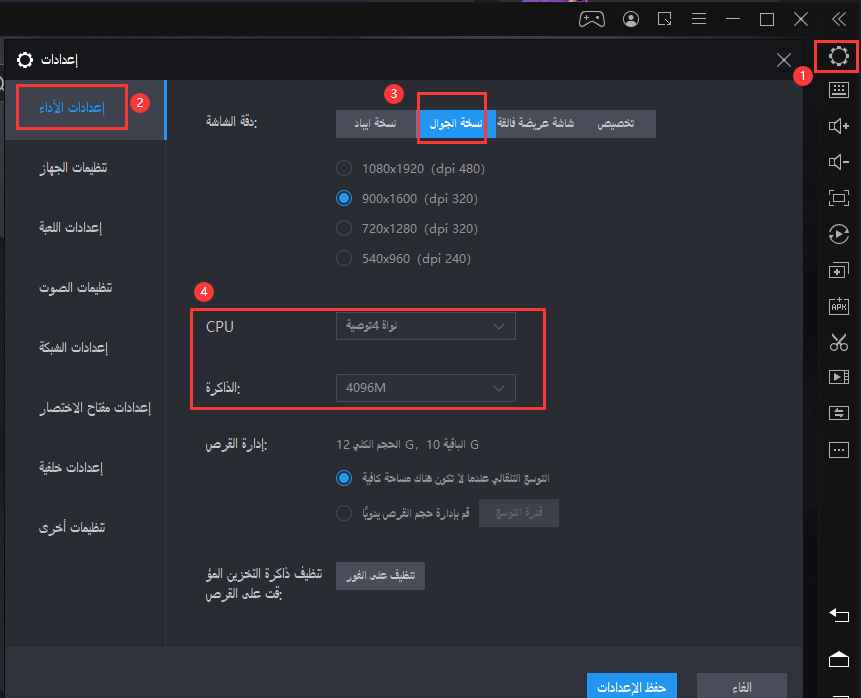Rotate the emulator screen

point(838,234)
